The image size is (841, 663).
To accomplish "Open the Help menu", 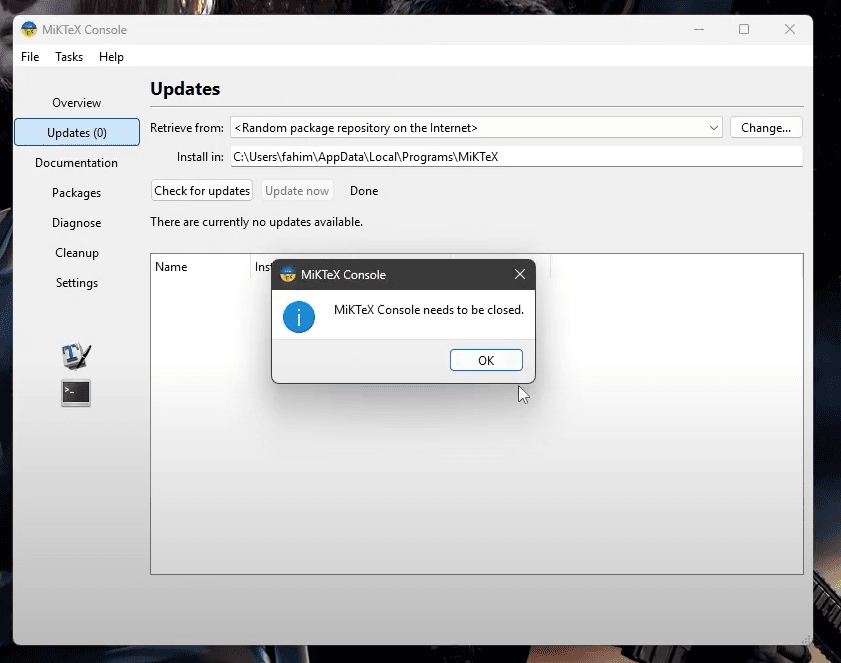I will point(111,57).
